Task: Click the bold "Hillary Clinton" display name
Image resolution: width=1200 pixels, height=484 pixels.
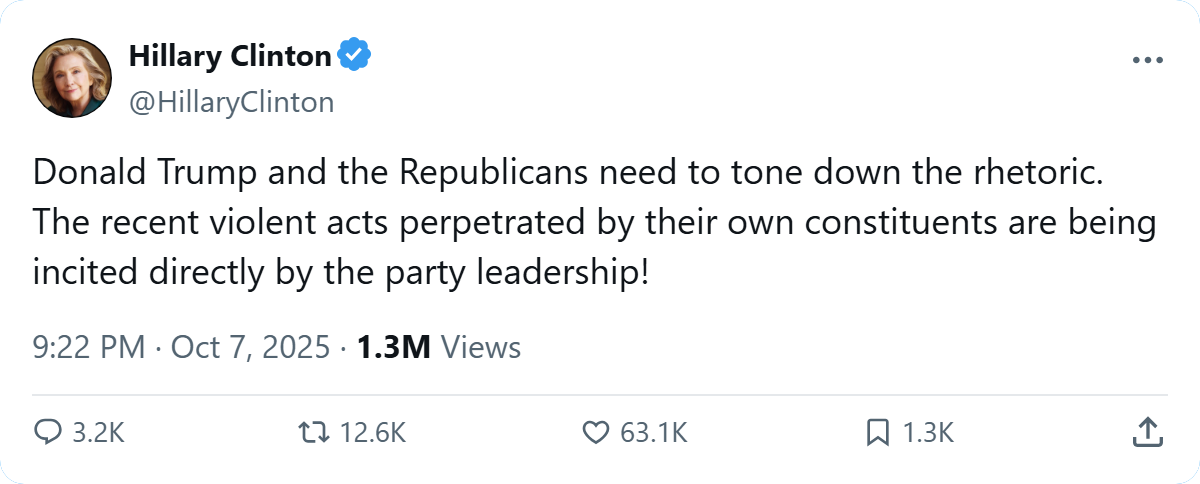Action: point(229,57)
